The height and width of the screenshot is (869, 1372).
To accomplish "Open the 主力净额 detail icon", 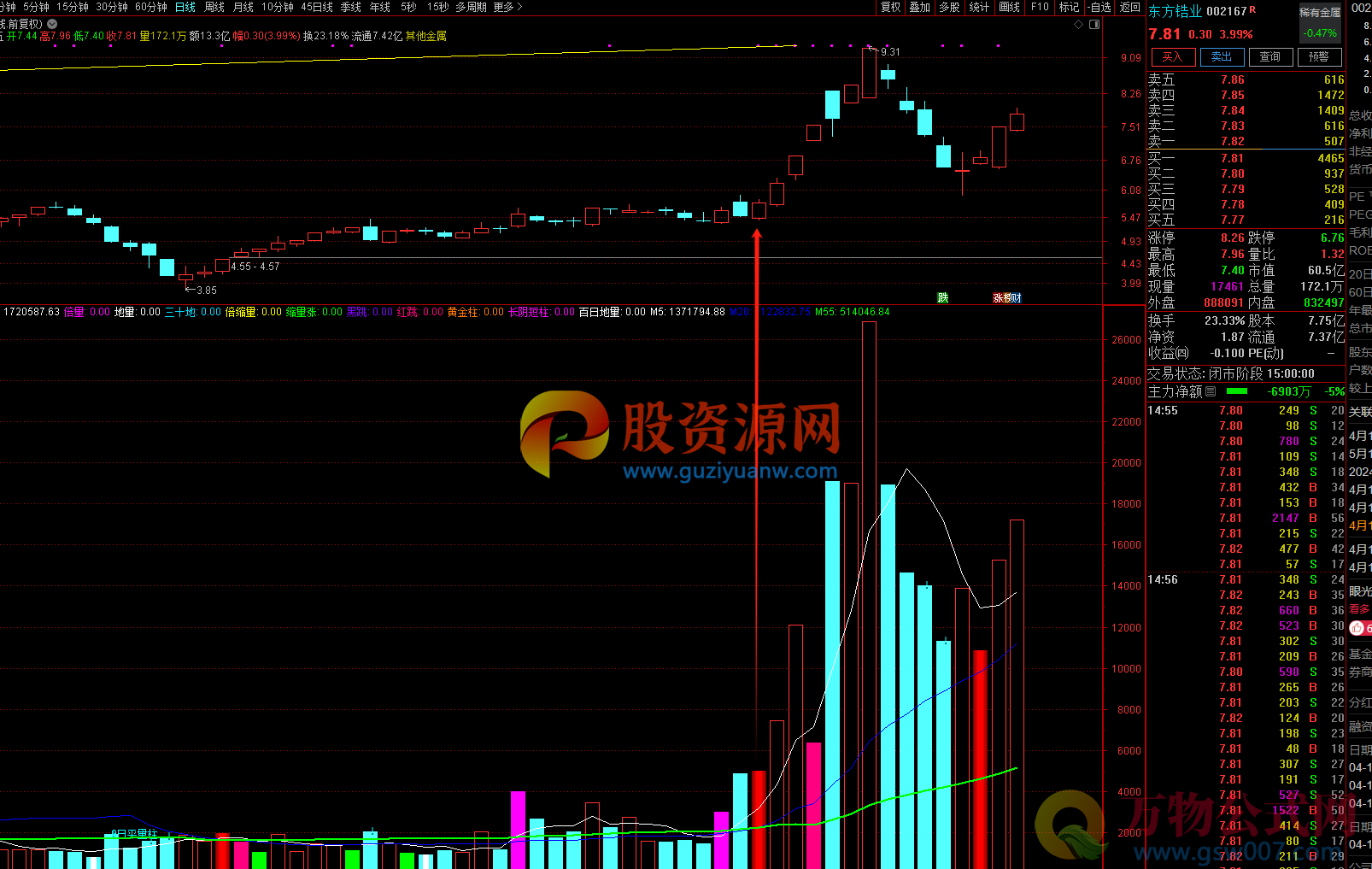I will (1211, 391).
